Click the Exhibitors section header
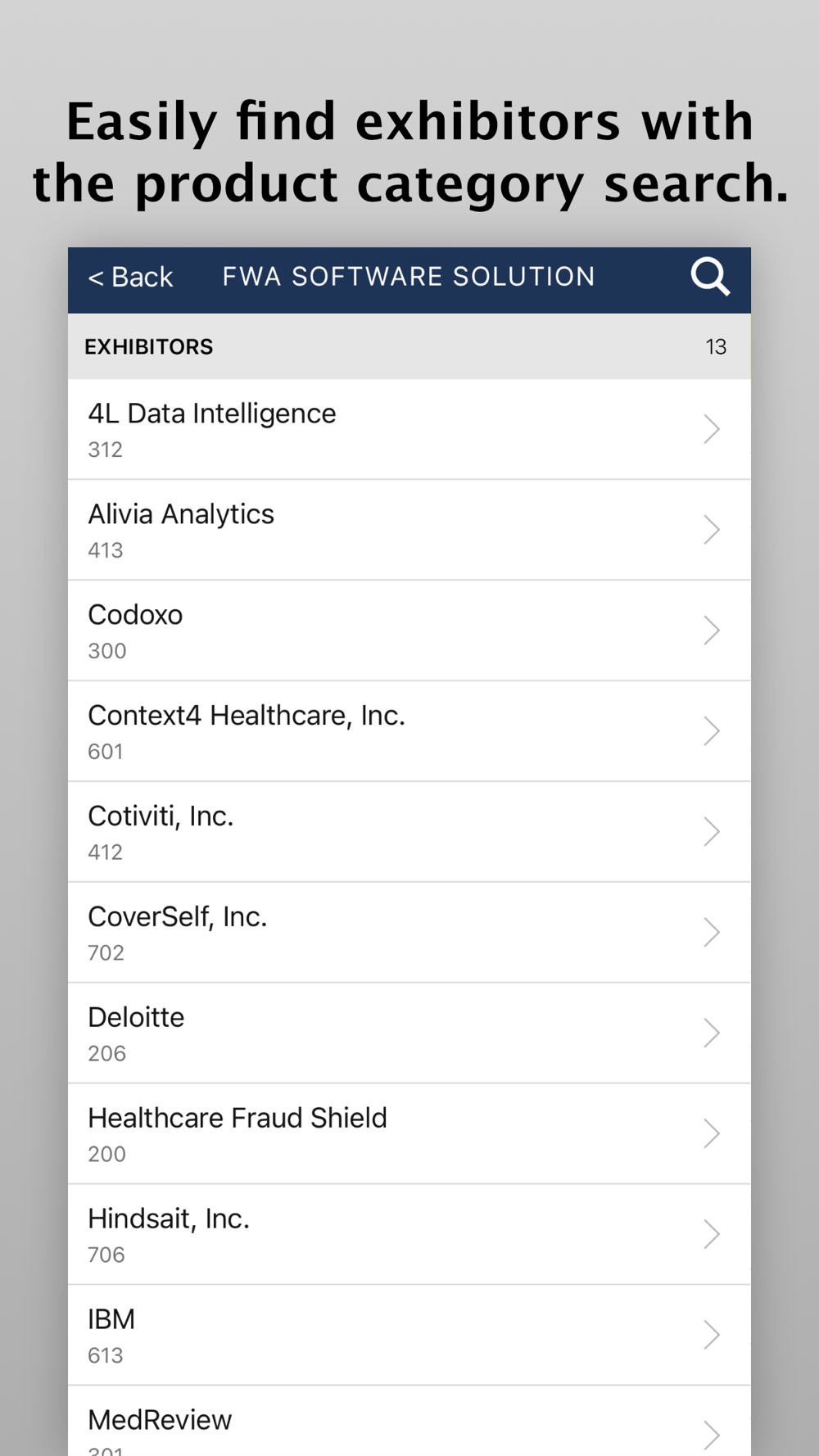 click(x=149, y=347)
